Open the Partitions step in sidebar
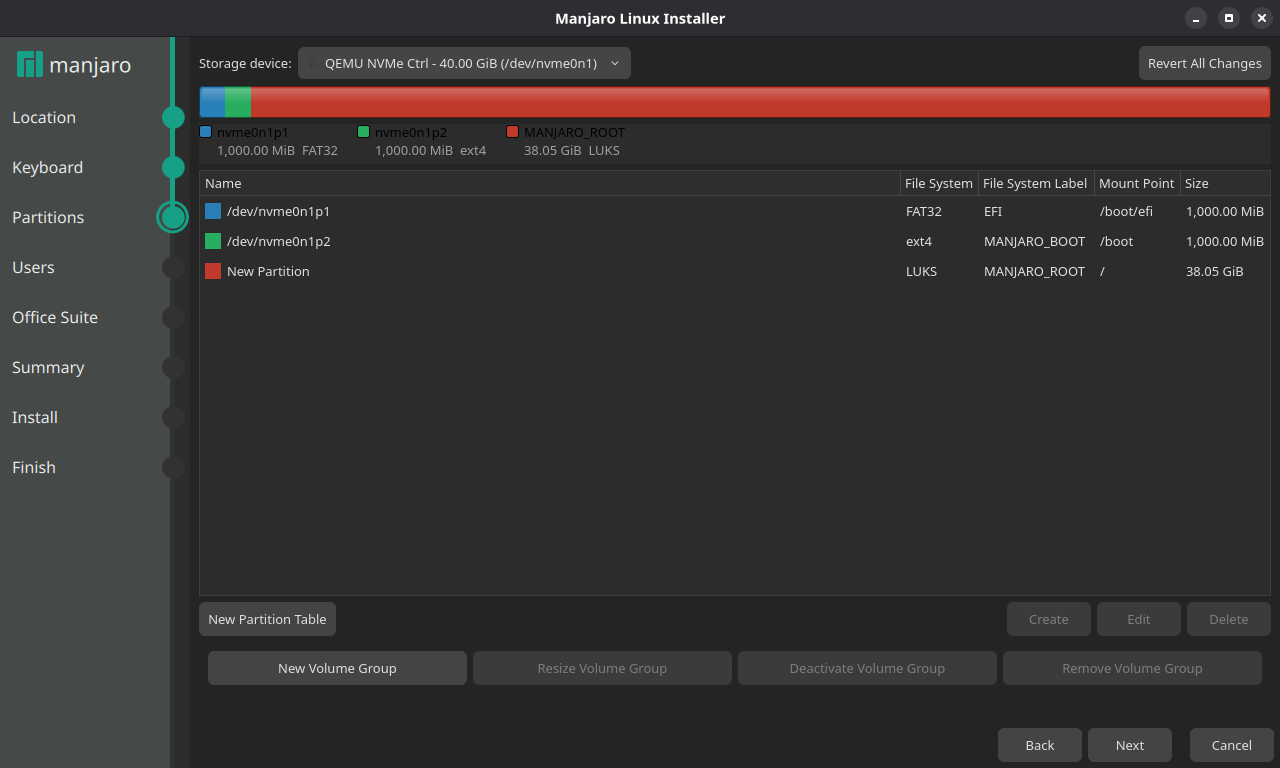The width and height of the screenshot is (1280, 768). click(x=48, y=217)
